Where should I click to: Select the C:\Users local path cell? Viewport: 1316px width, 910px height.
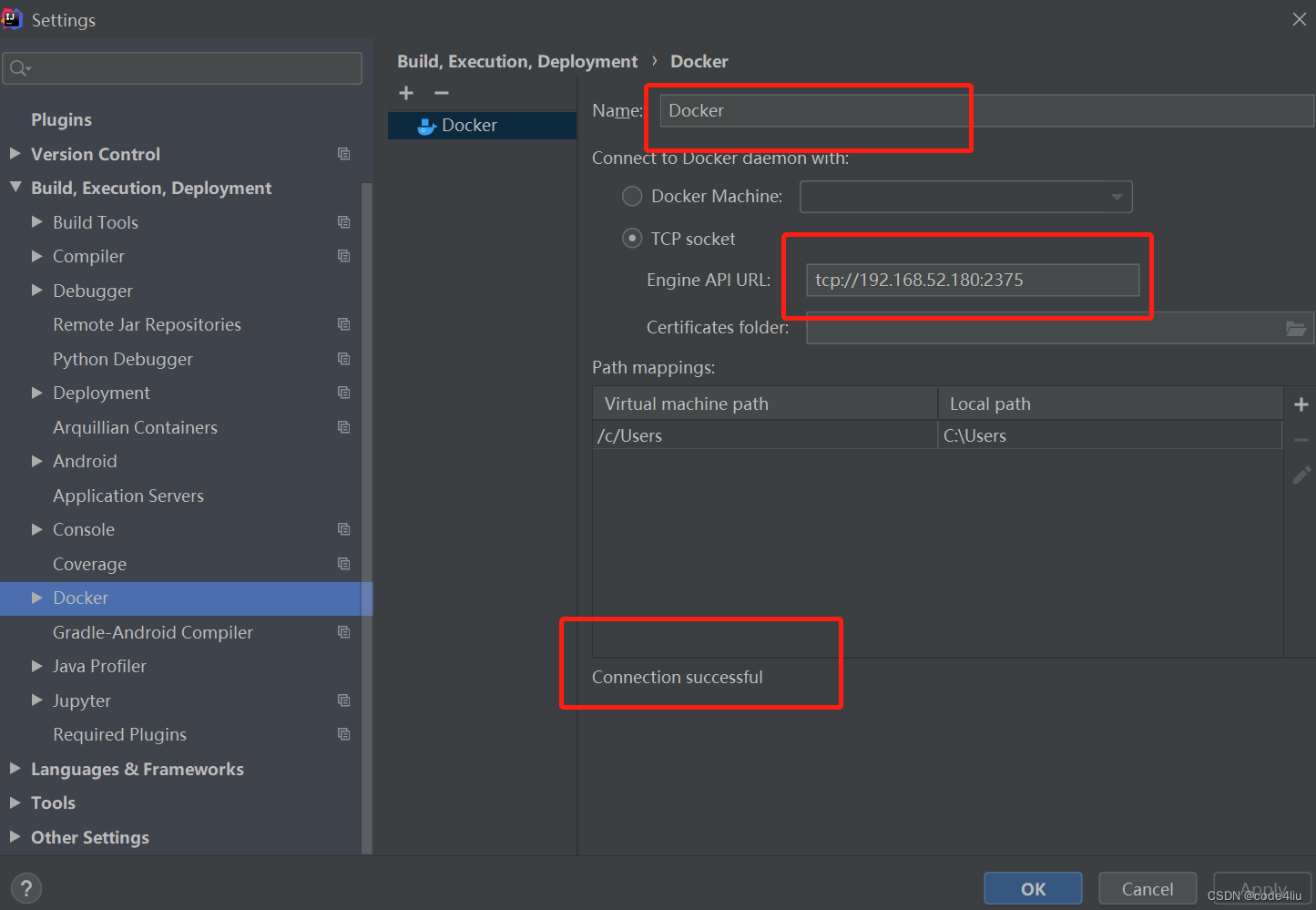click(x=1110, y=435)
